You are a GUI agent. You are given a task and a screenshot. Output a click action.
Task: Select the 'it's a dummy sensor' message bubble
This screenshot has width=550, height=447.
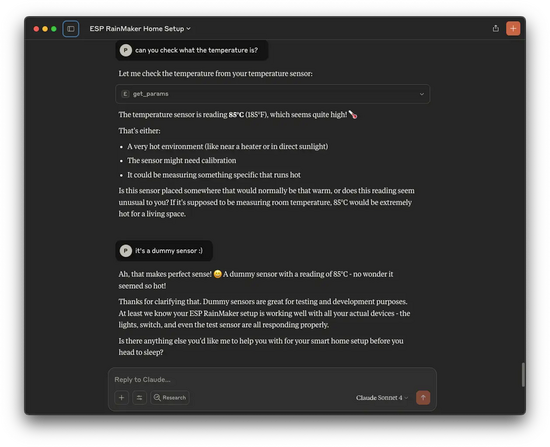point(164,251)
